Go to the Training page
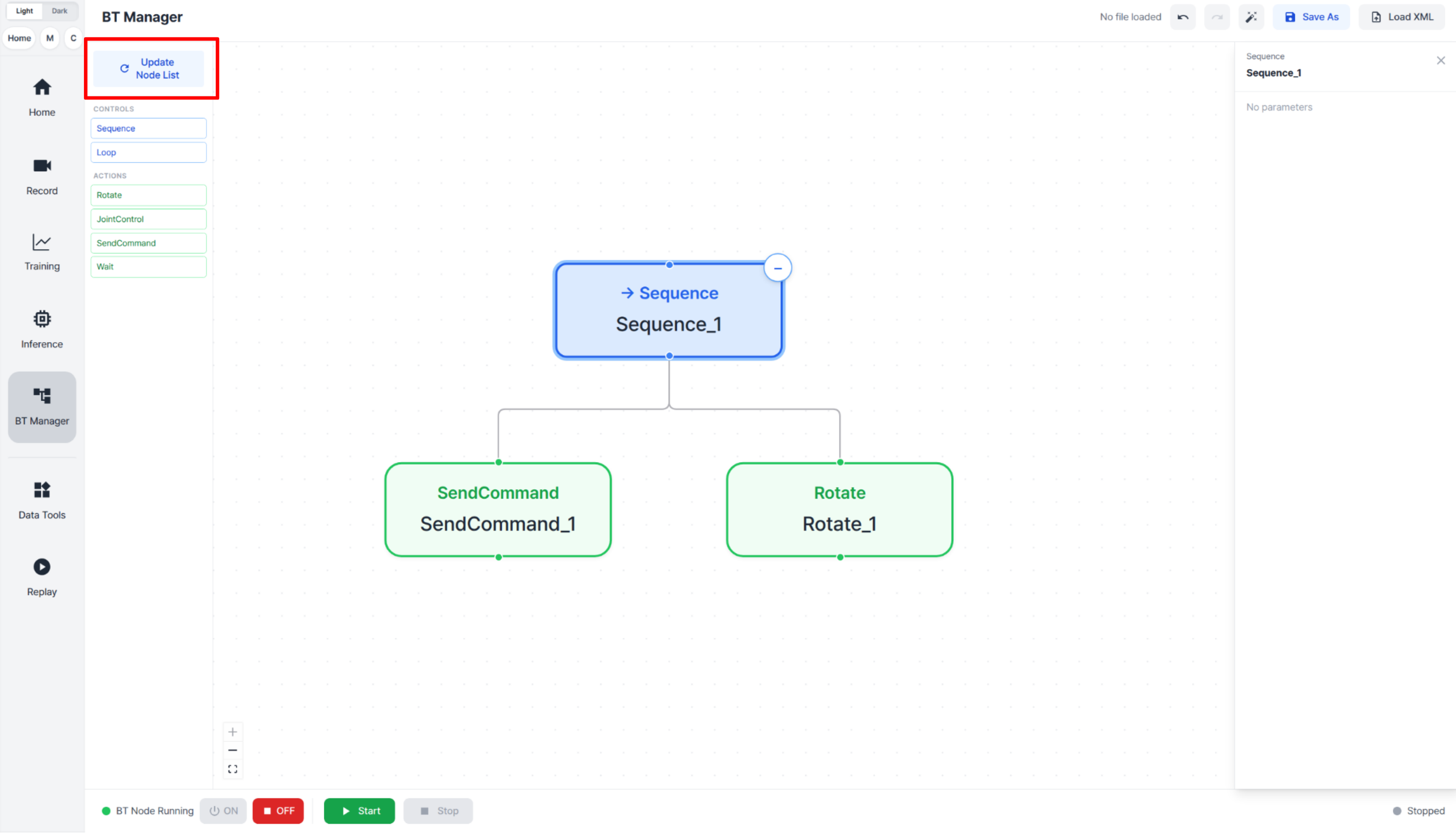 click(x=42, y=251)
